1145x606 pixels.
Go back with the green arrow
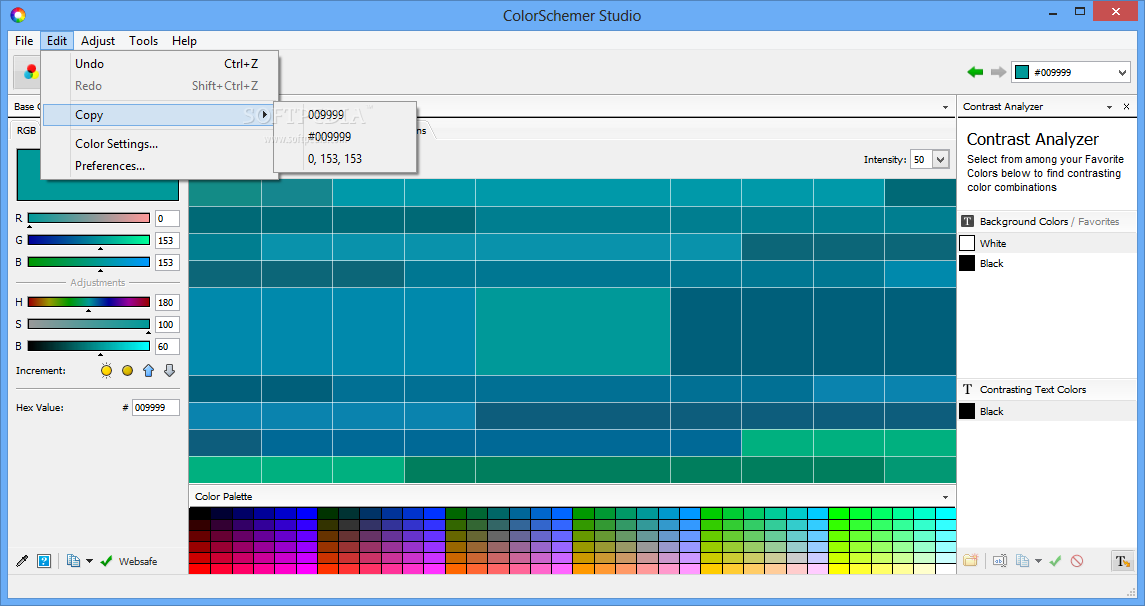click(x=975, y=72)
